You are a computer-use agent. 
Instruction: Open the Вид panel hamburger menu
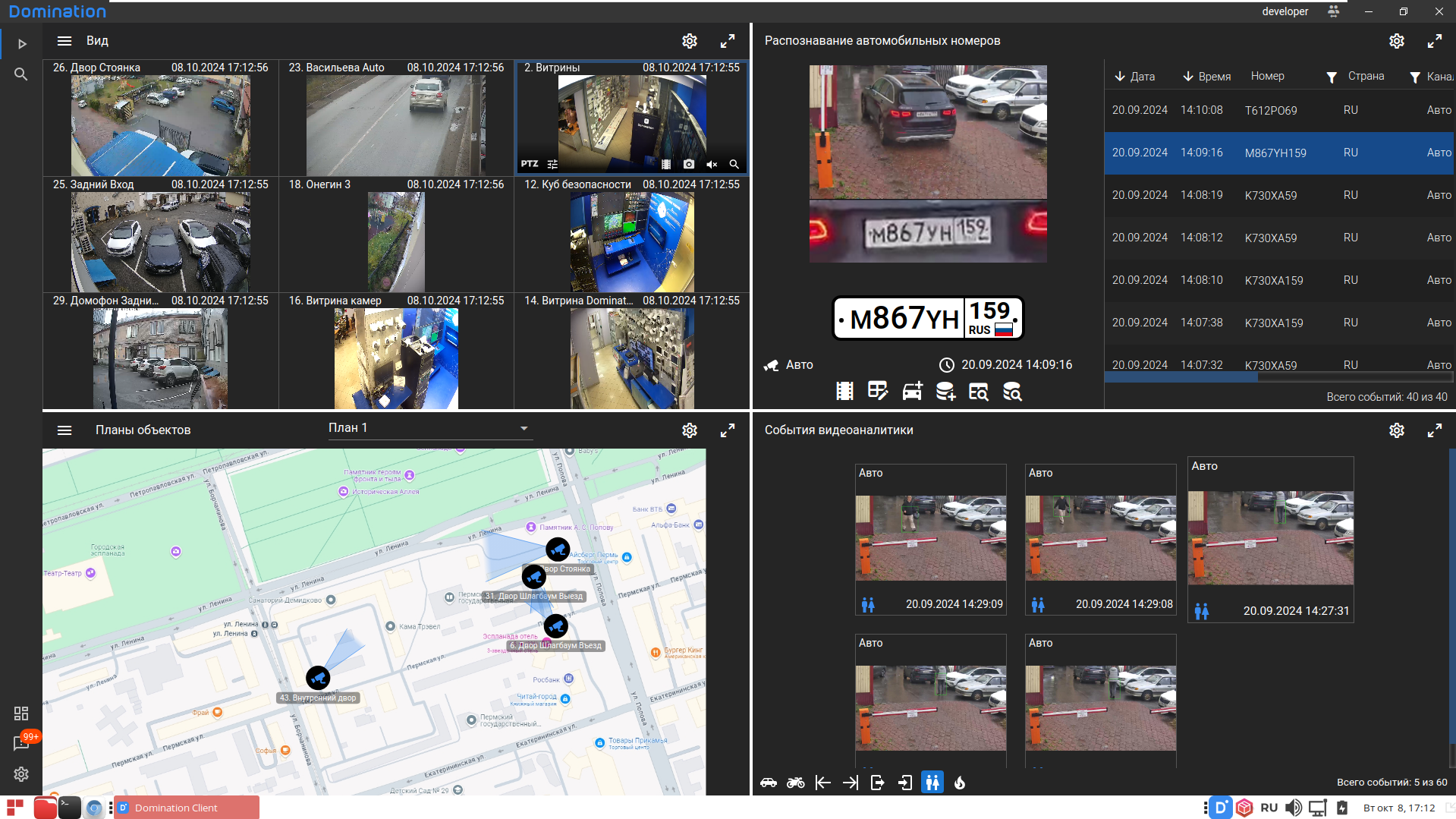tap(64, 41)
